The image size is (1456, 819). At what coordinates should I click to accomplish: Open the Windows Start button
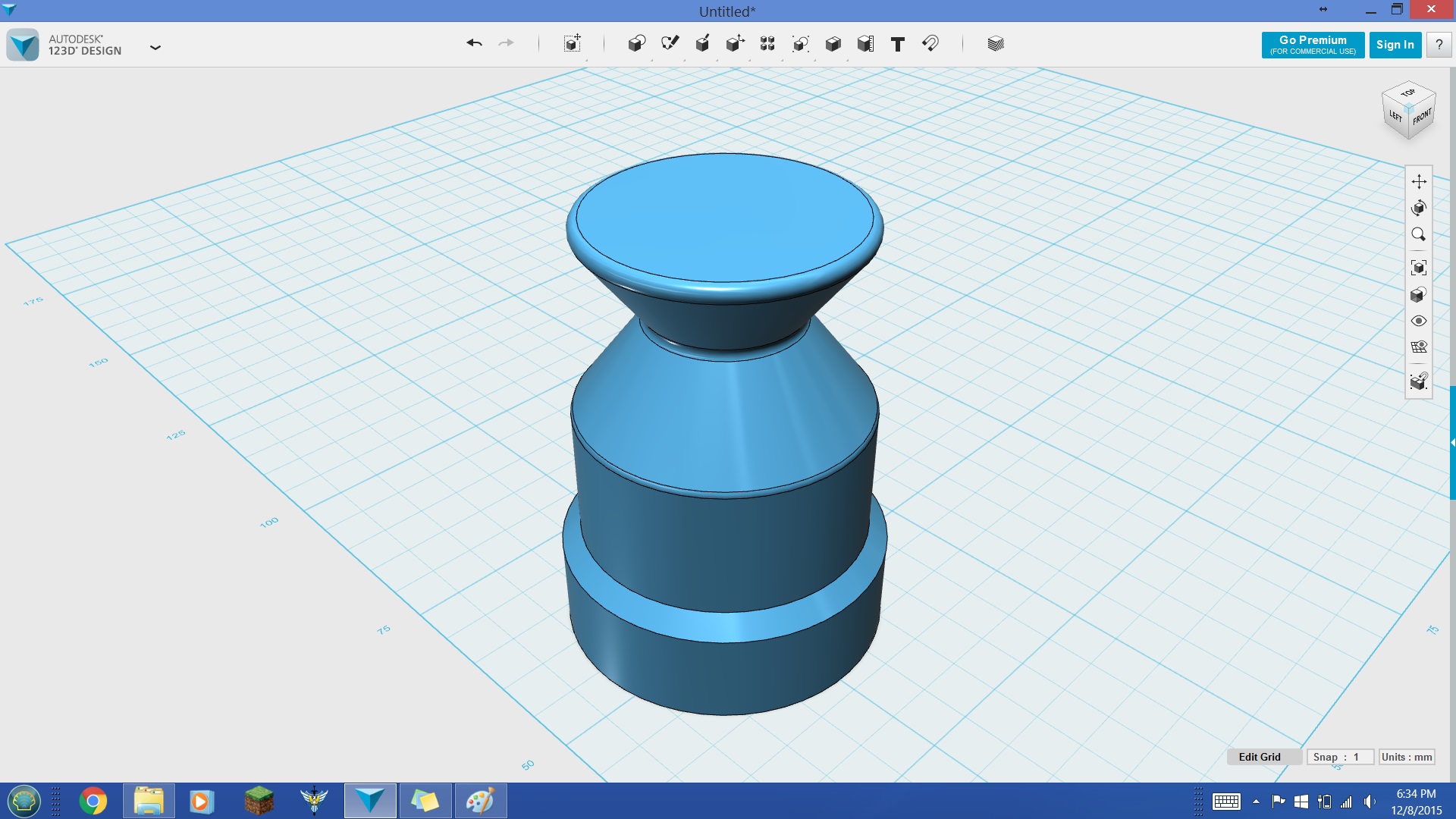tap(24, 801)
